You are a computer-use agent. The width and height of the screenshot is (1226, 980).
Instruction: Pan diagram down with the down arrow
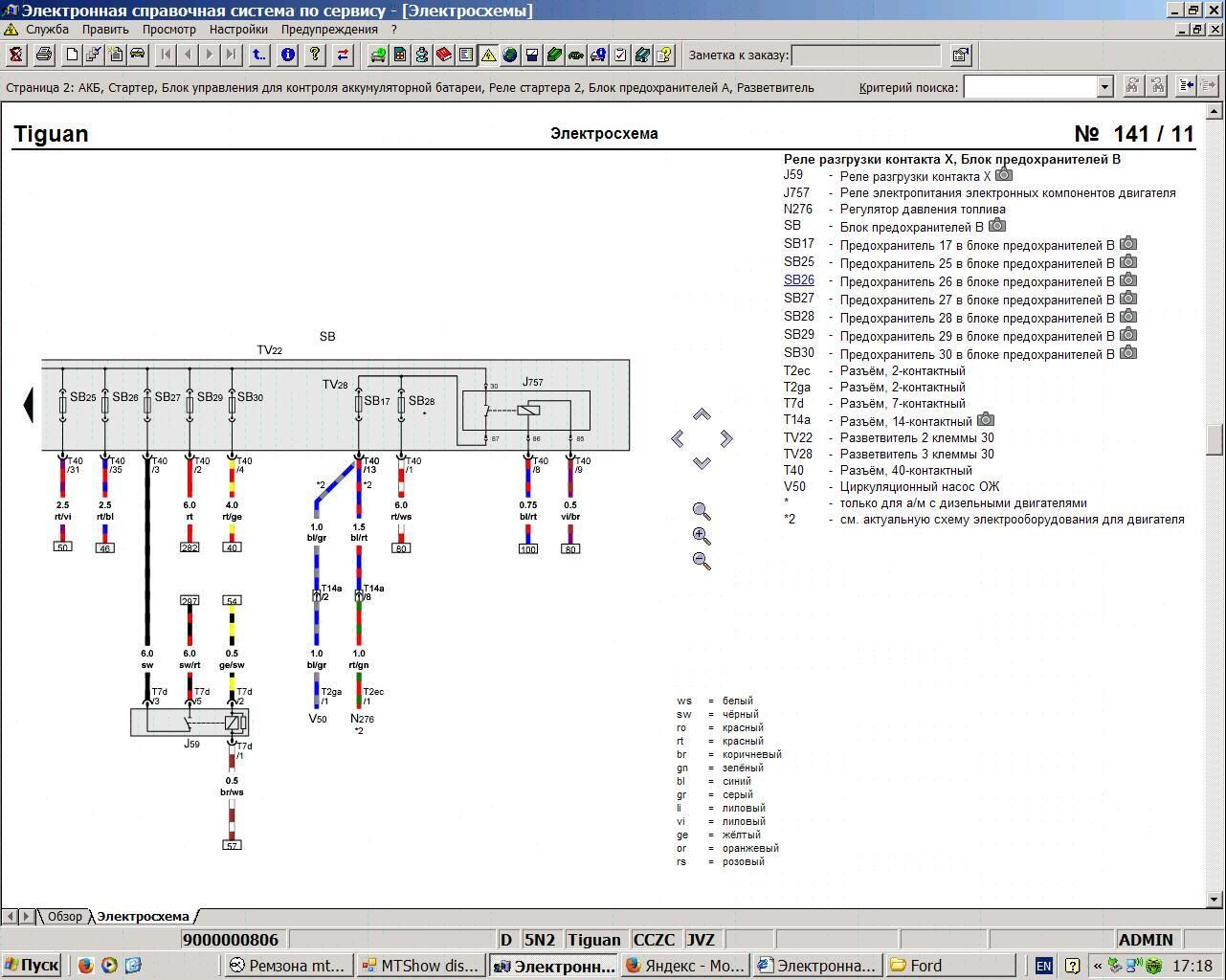click(x=702, y=462)
